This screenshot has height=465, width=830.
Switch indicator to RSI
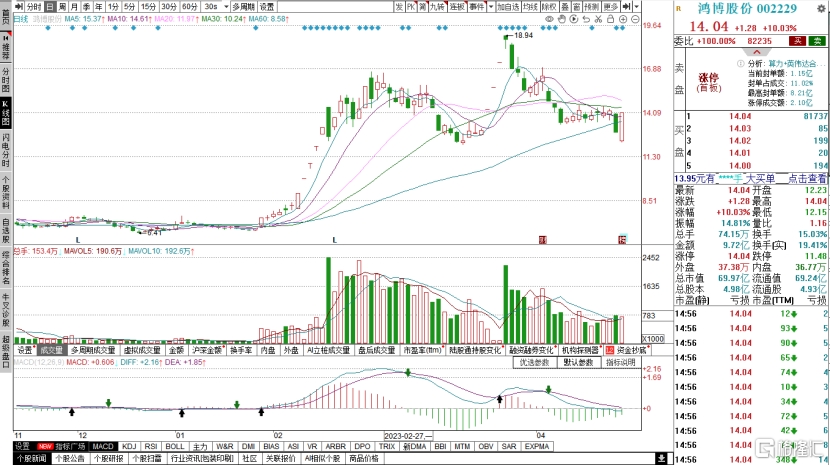[151, 446]
